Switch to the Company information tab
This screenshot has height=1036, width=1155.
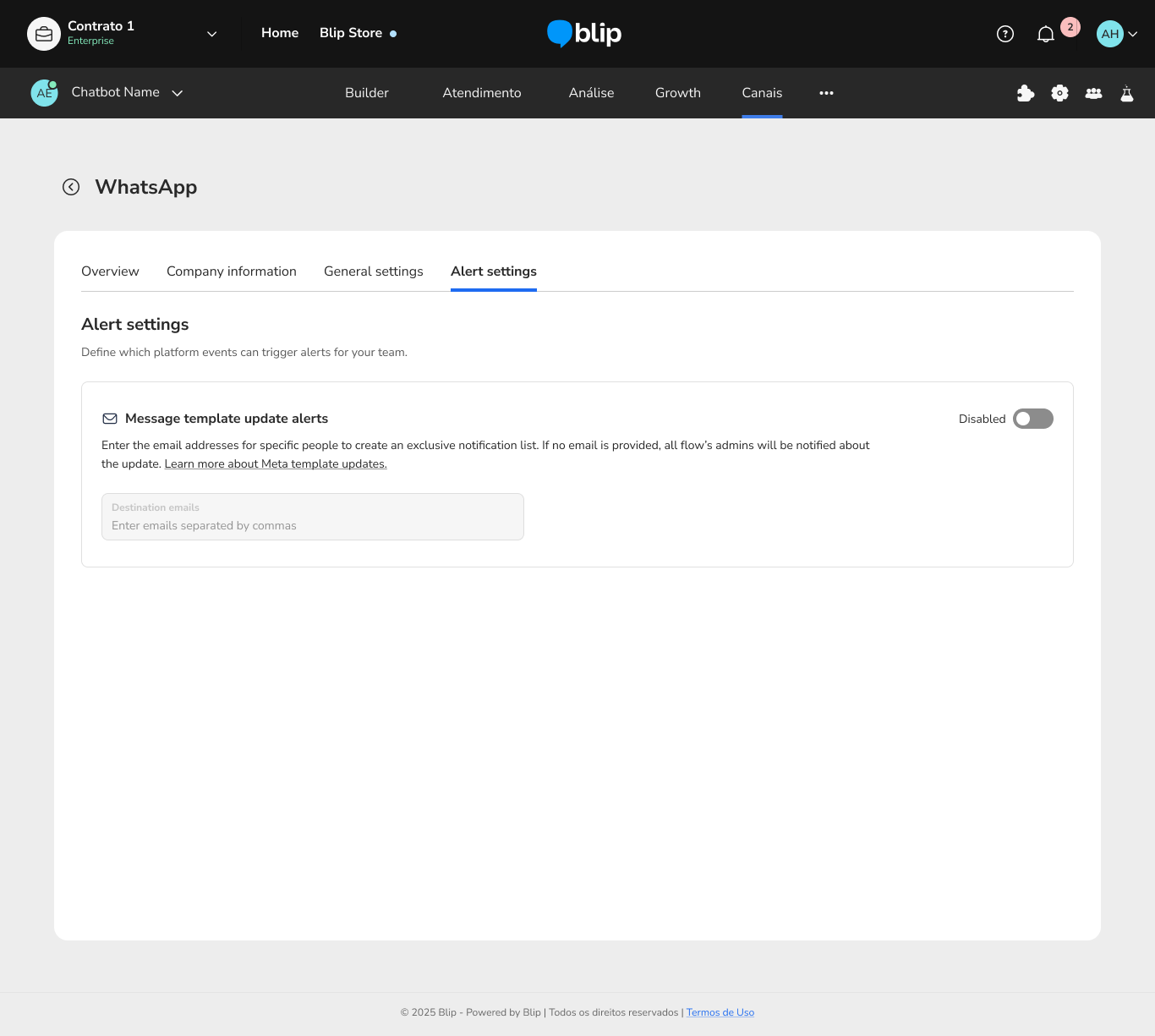tap(231, 271)
